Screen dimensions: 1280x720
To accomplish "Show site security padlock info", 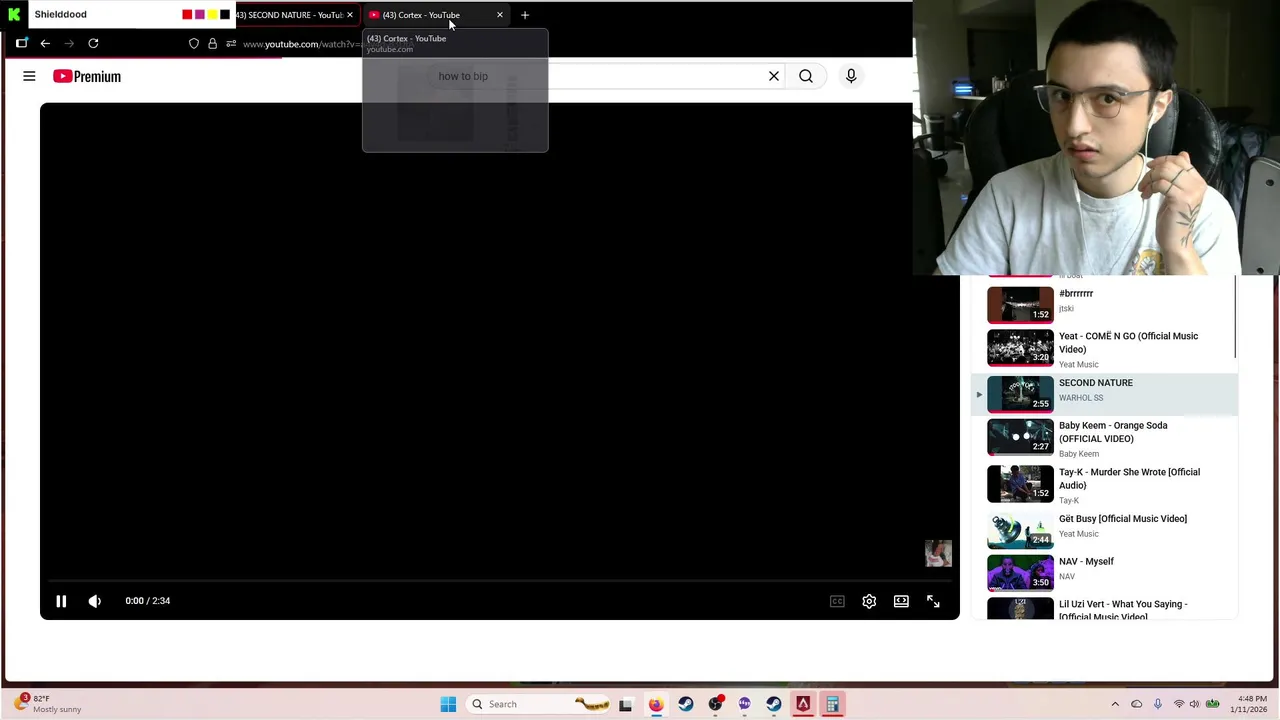I will pos(212,44).
